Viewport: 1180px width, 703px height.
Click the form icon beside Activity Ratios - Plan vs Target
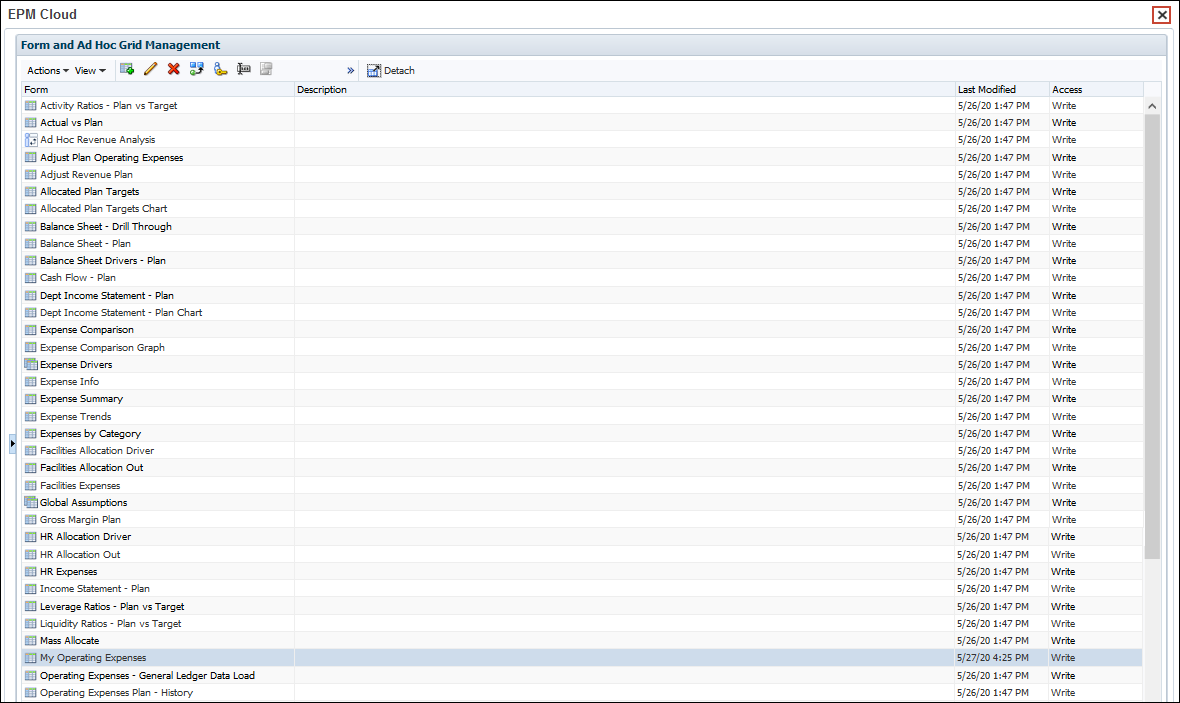(31, 105)
